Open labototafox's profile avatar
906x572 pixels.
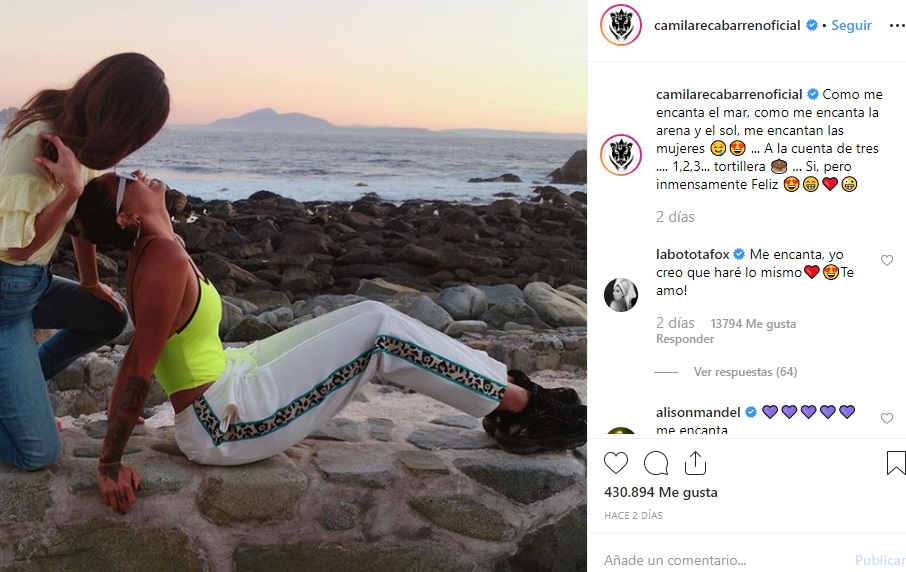point(621,295)
